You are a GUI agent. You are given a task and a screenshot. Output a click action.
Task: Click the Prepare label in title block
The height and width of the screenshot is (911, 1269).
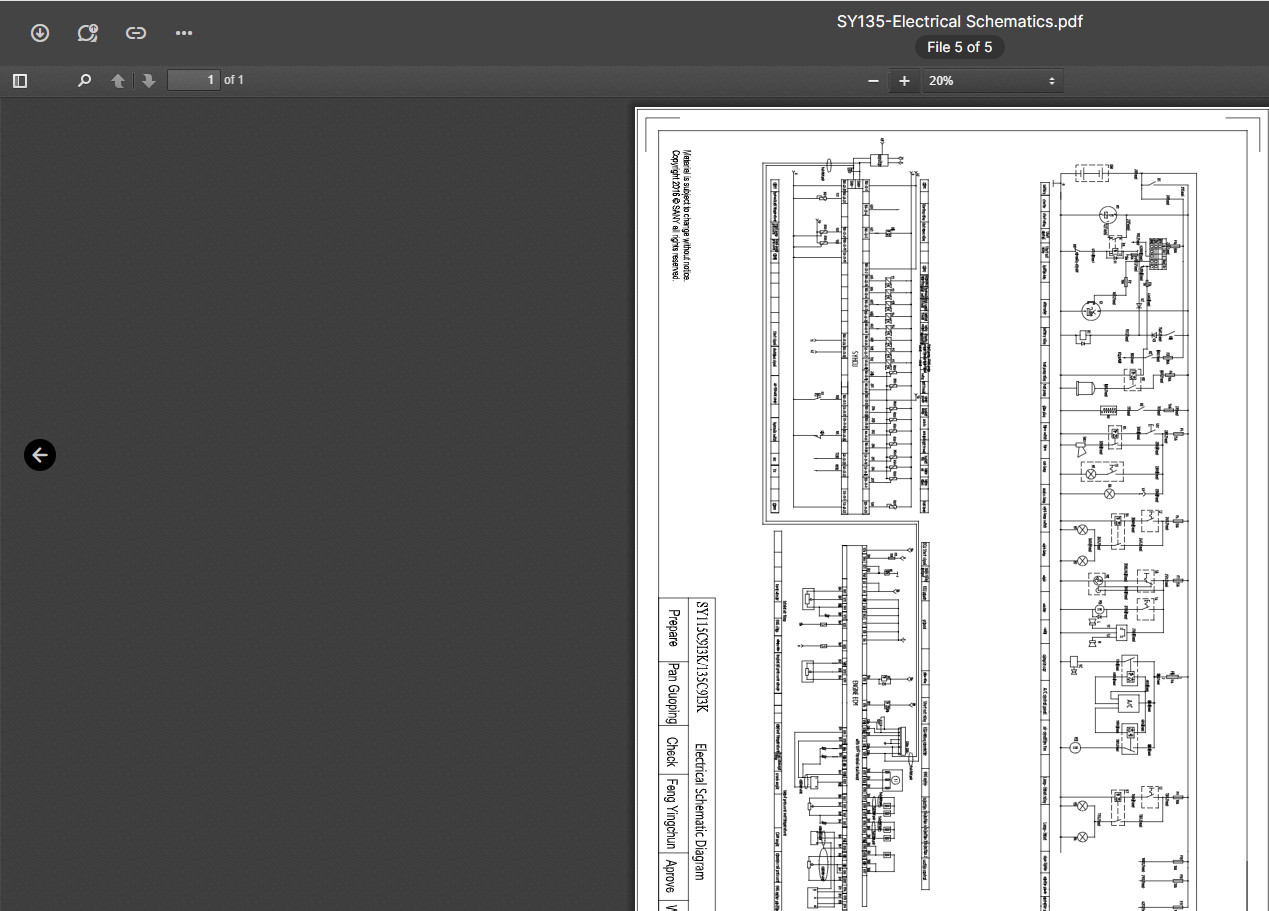coord(673,629)
